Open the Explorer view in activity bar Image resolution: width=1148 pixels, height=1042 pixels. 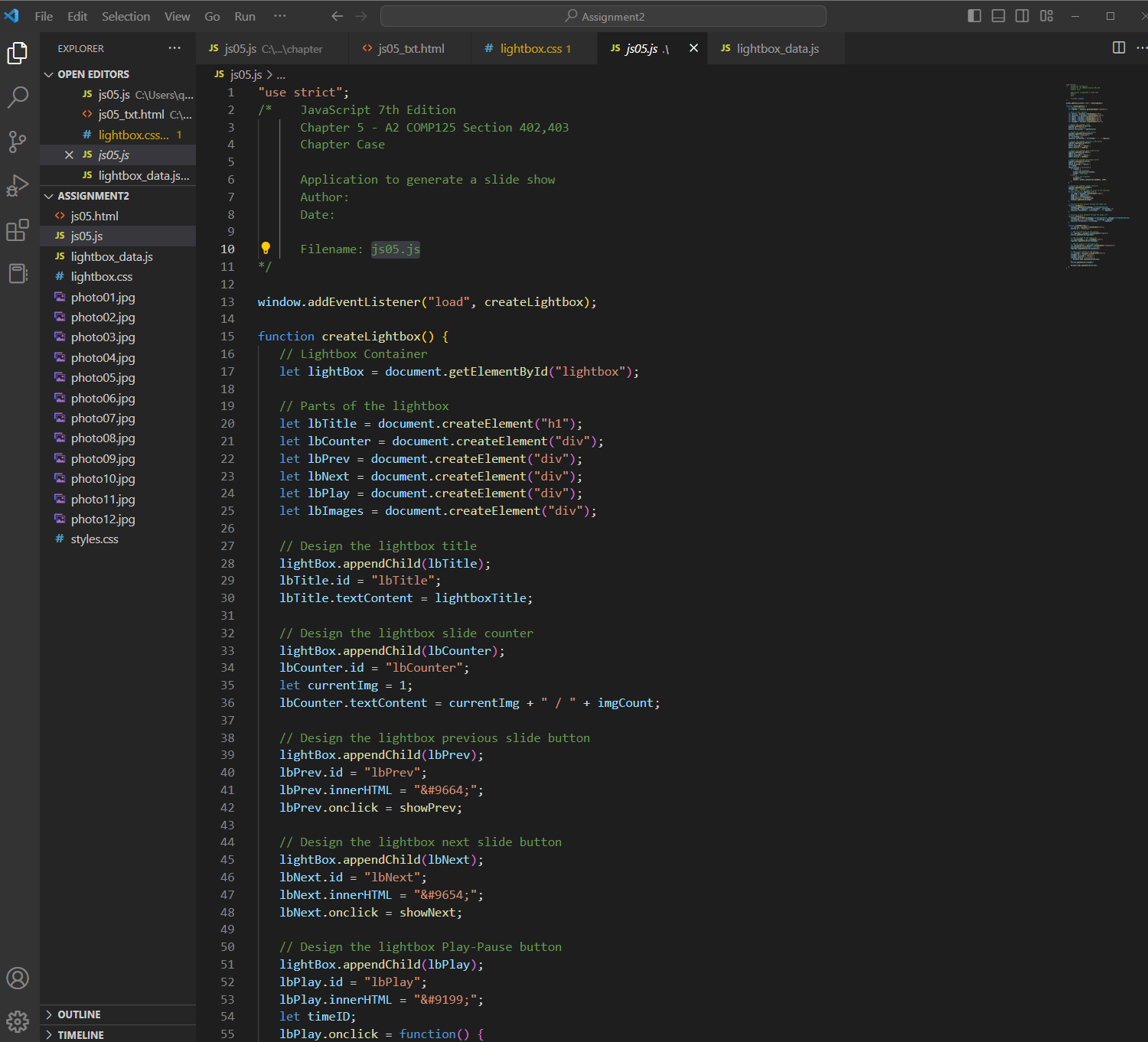[18, 53]
